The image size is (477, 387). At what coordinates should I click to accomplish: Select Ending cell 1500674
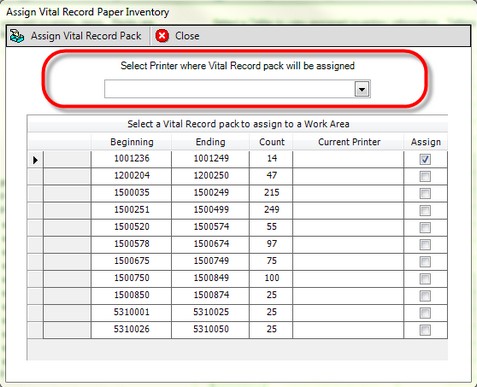pyautogui.click(x=211, y=244)
